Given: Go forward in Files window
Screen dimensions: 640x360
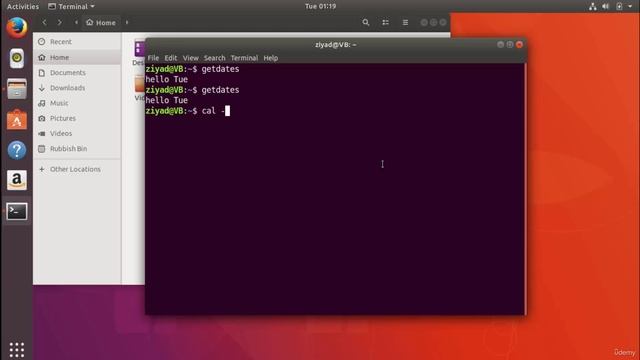Looking at the screenshot, I should (60, 22).
